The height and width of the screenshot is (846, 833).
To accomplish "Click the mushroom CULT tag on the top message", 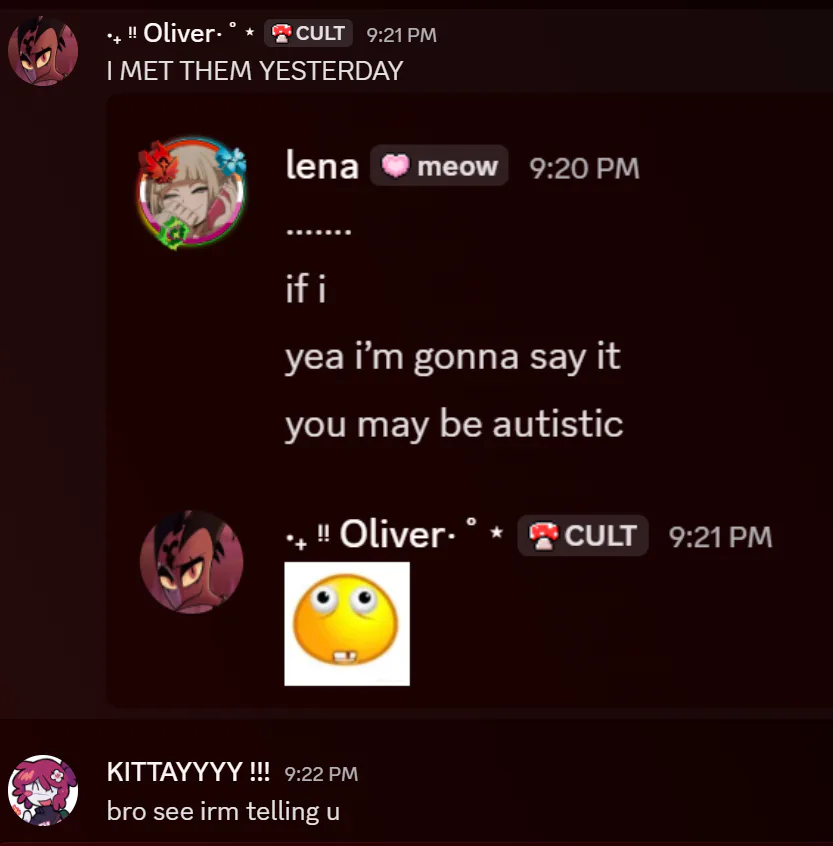I will pos(308,33).
